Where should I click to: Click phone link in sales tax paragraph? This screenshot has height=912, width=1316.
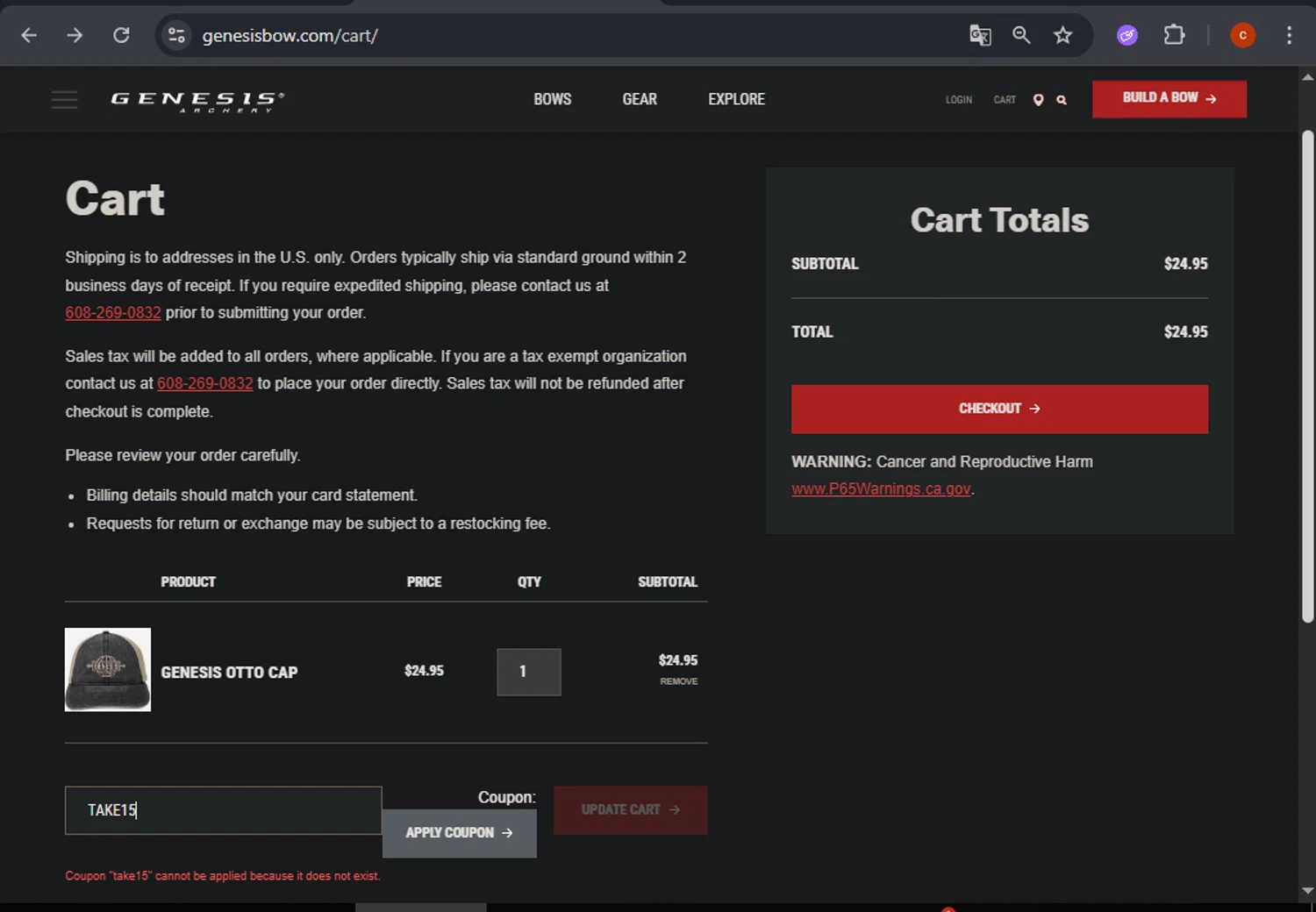(204, 383)
